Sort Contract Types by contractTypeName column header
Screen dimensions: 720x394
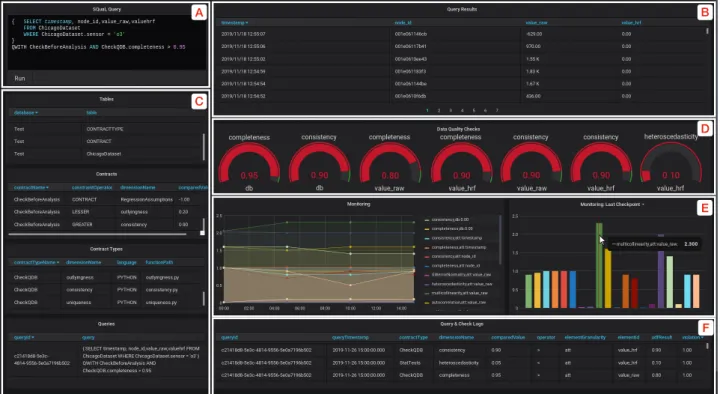pyautogui.click(x=36, y=262)
